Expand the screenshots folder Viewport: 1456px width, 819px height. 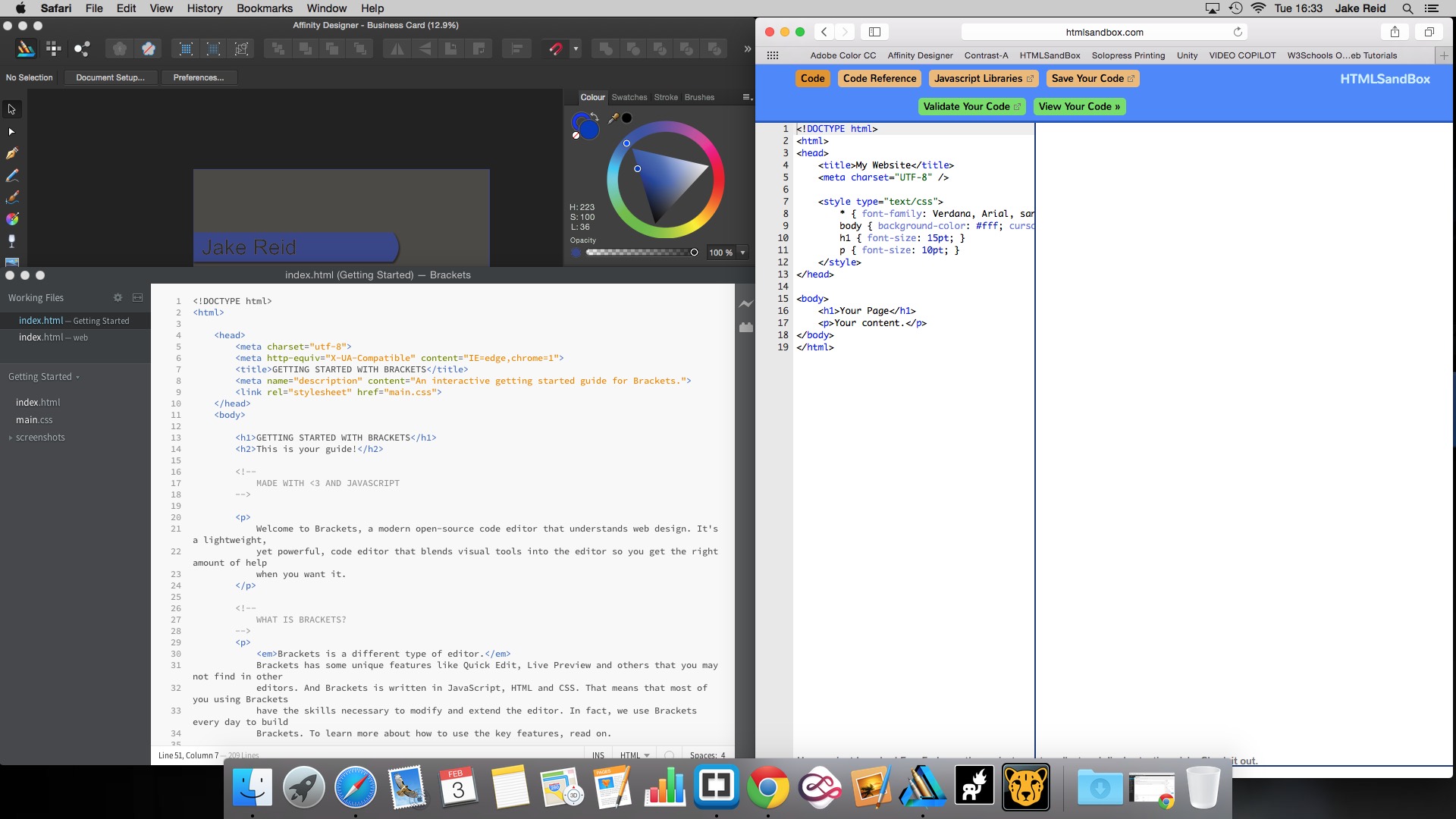(11, 438)
